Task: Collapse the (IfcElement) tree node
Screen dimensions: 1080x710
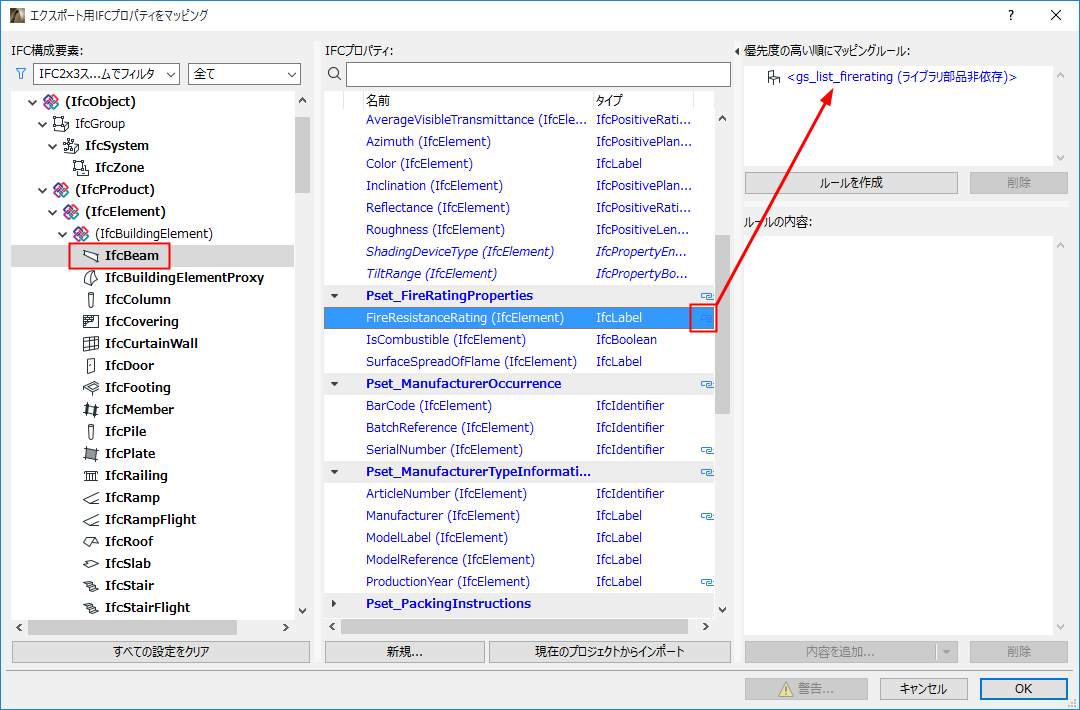Action: pos(53,212)
